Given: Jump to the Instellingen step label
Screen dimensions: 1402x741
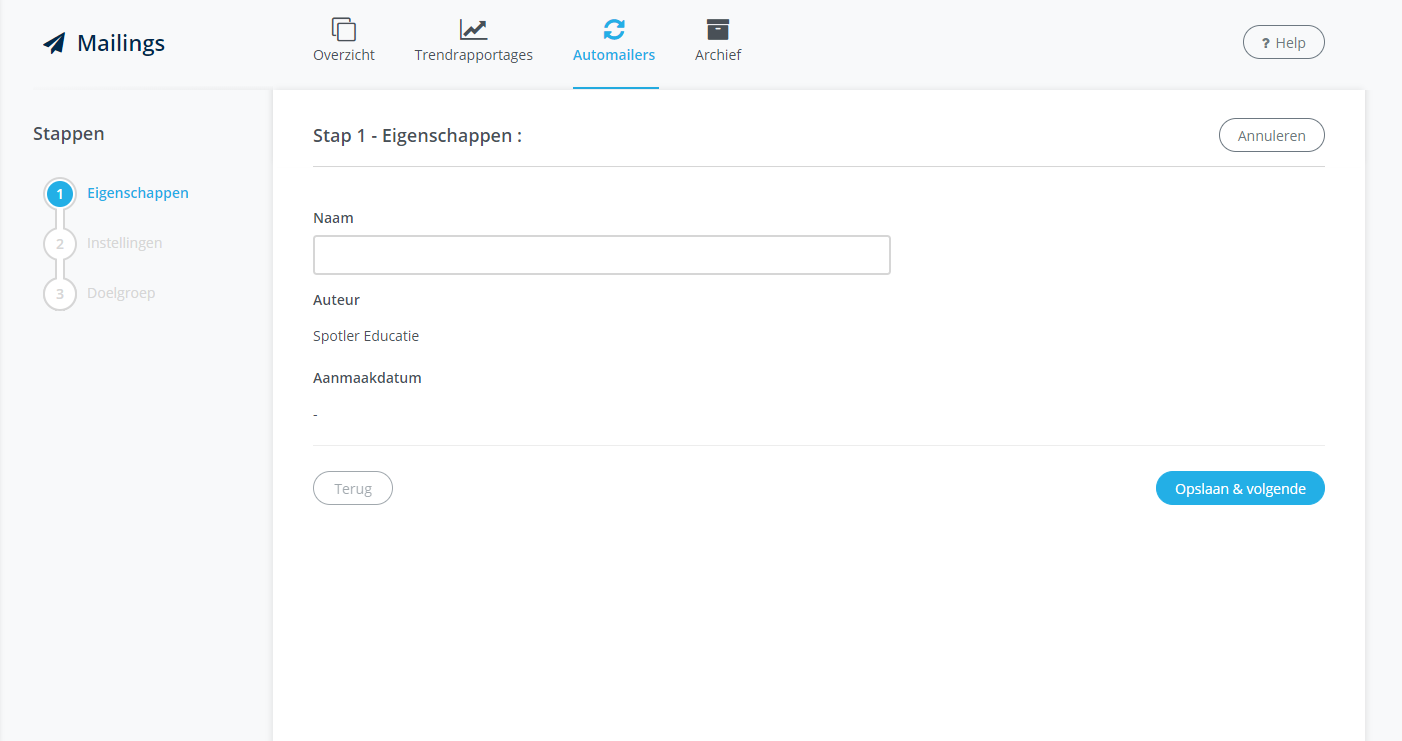Looking at the screenshot, I should pyautogui.click(x=125, y=243).
